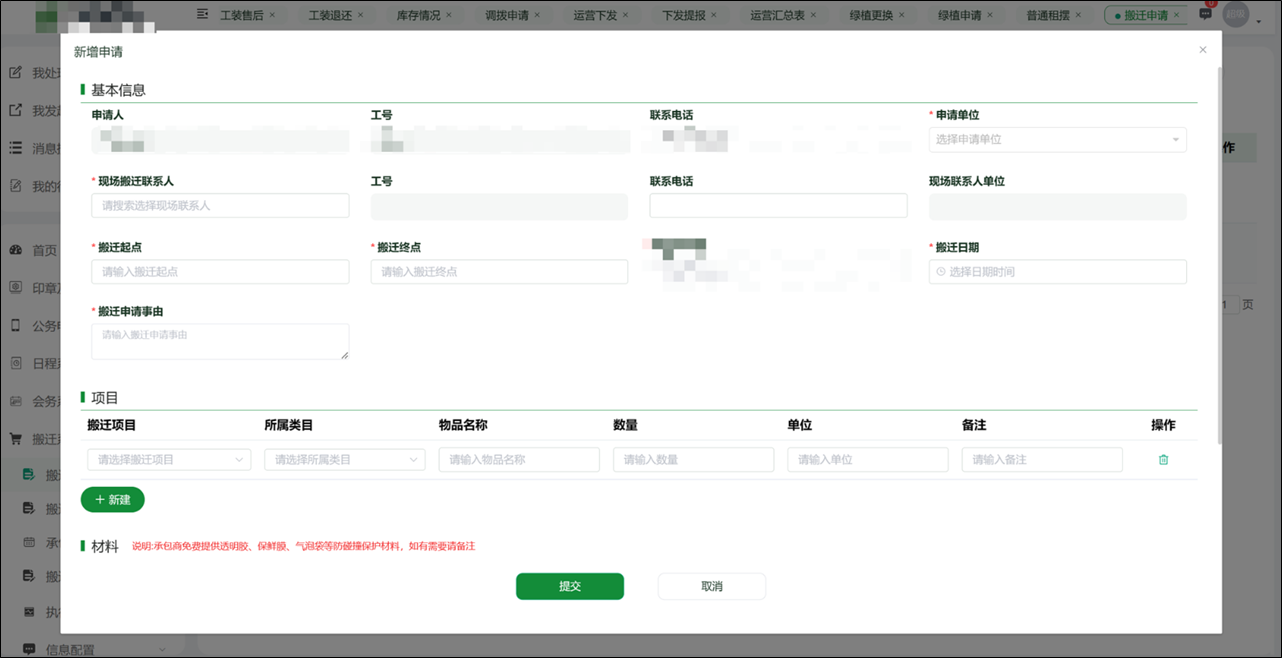
Task: Select the 搬迁 shopping cart icon in sidebar
Action: point(15,437)
